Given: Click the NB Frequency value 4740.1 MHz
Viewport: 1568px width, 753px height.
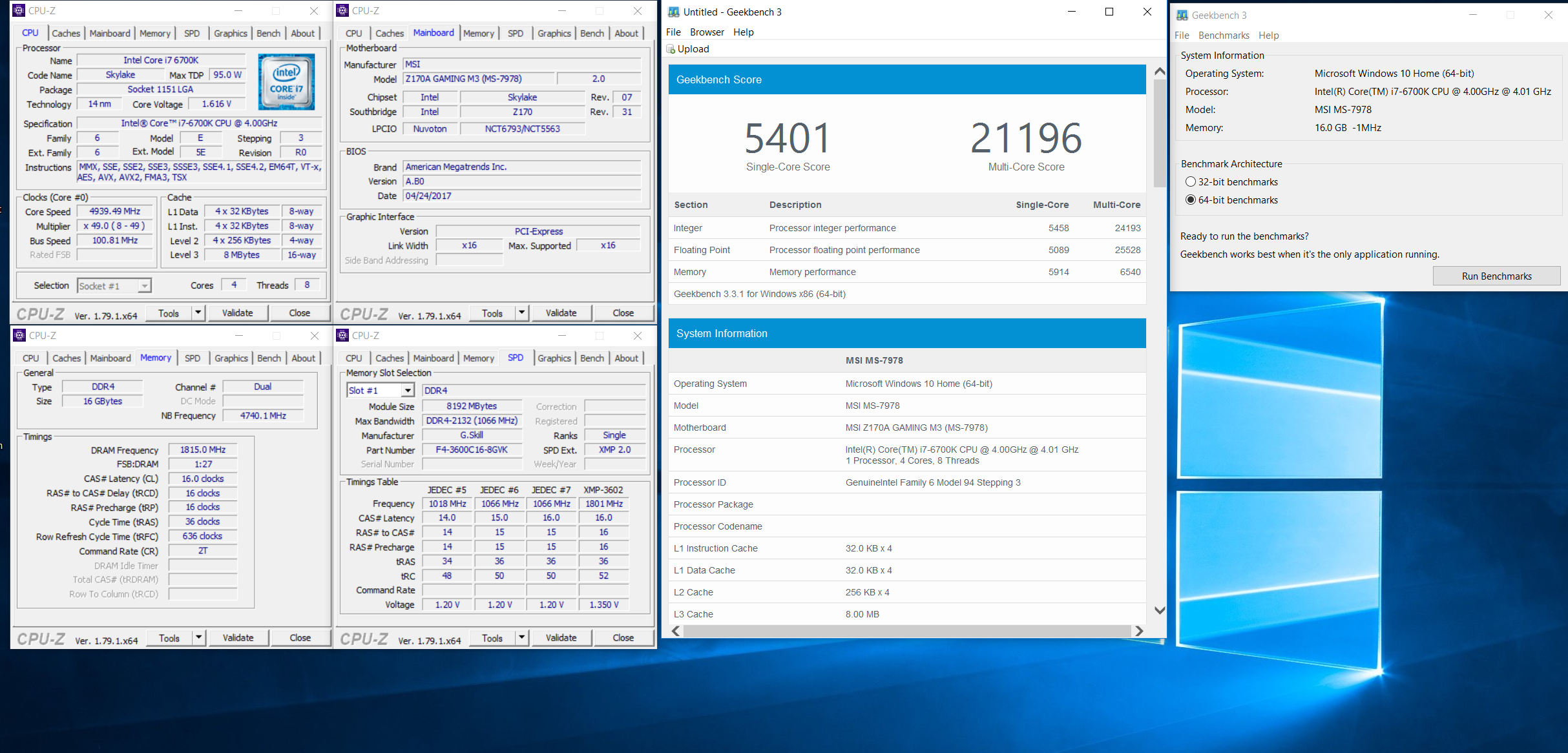Looking at the screenshot, I should coord(263,416).
